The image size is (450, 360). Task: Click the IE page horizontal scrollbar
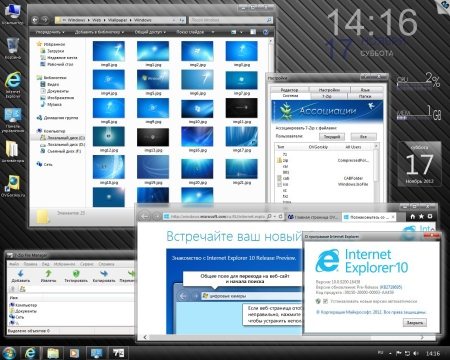[284, 337]
